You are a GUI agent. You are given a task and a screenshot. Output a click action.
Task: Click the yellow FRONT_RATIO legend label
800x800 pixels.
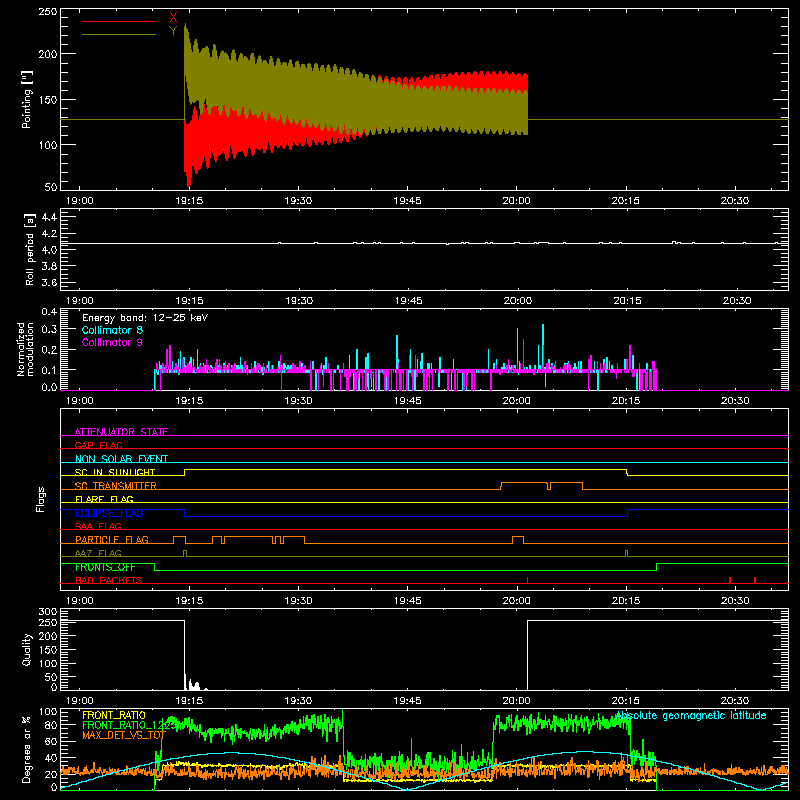pos(114,715)
